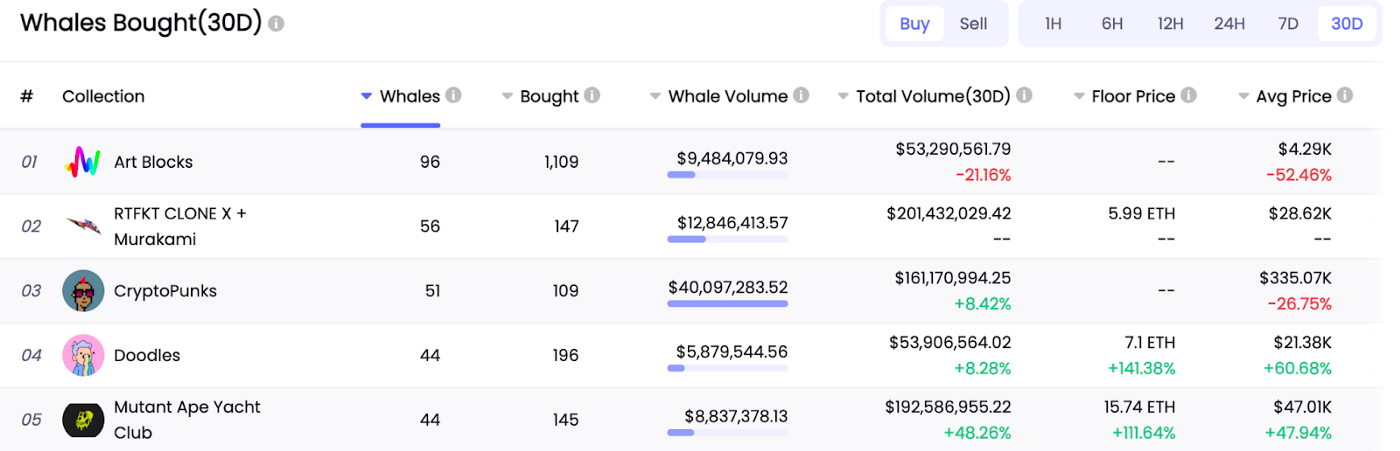Click the Collection column header
The width and height of the screenshot is (1400, 451).
(103, 96)
